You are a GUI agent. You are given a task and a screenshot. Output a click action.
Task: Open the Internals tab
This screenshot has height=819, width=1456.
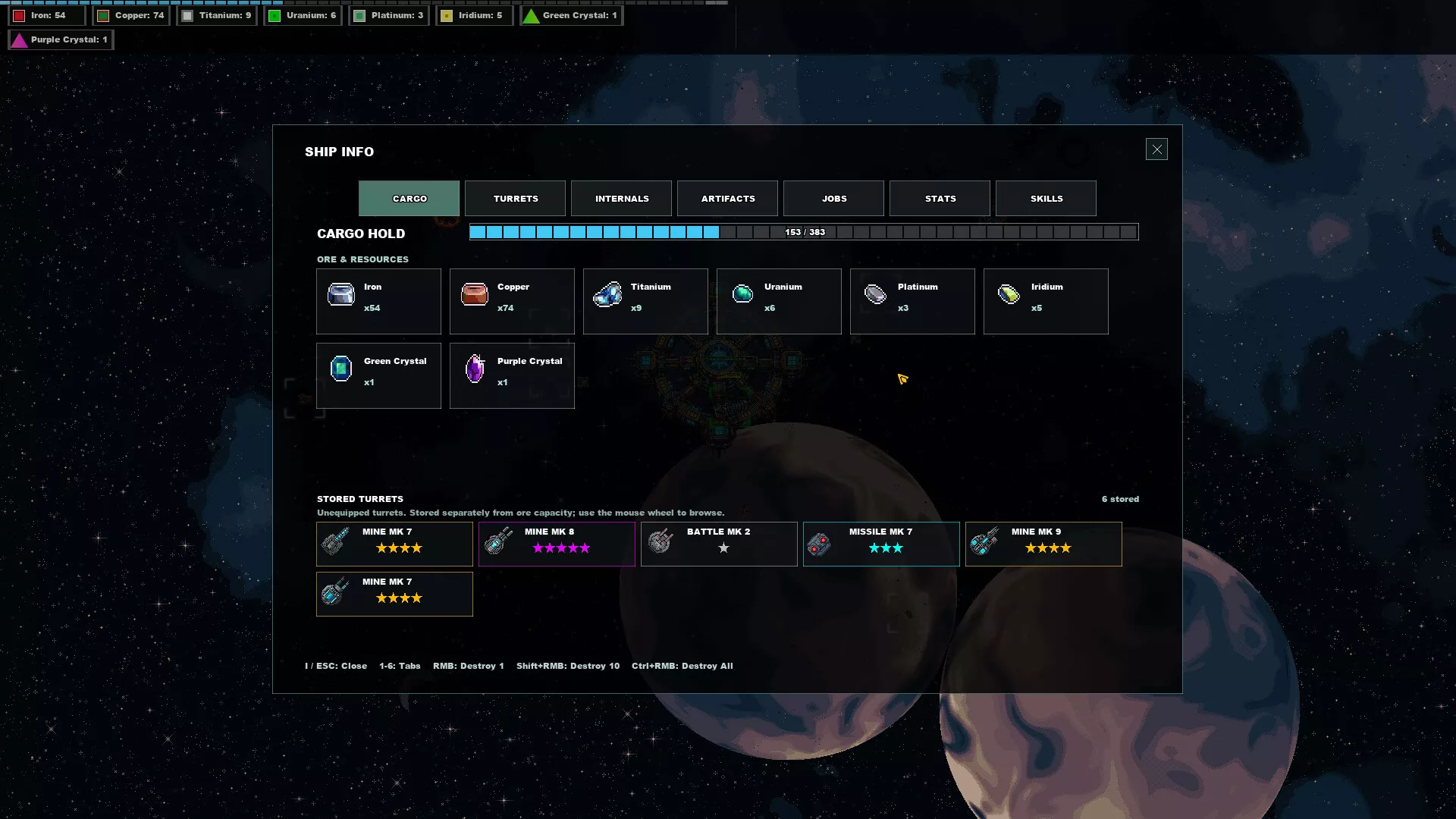(x=621, y=198)
